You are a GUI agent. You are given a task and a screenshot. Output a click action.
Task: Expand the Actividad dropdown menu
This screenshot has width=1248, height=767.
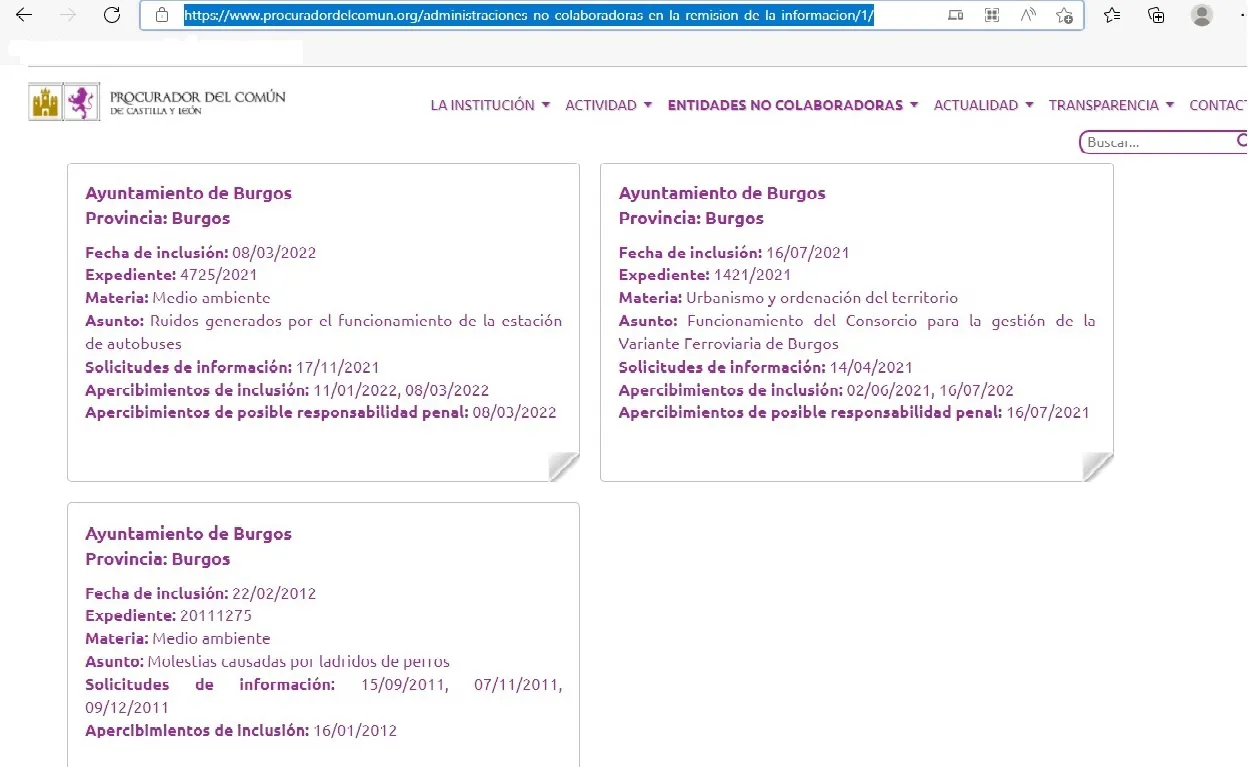coord(608,105)
